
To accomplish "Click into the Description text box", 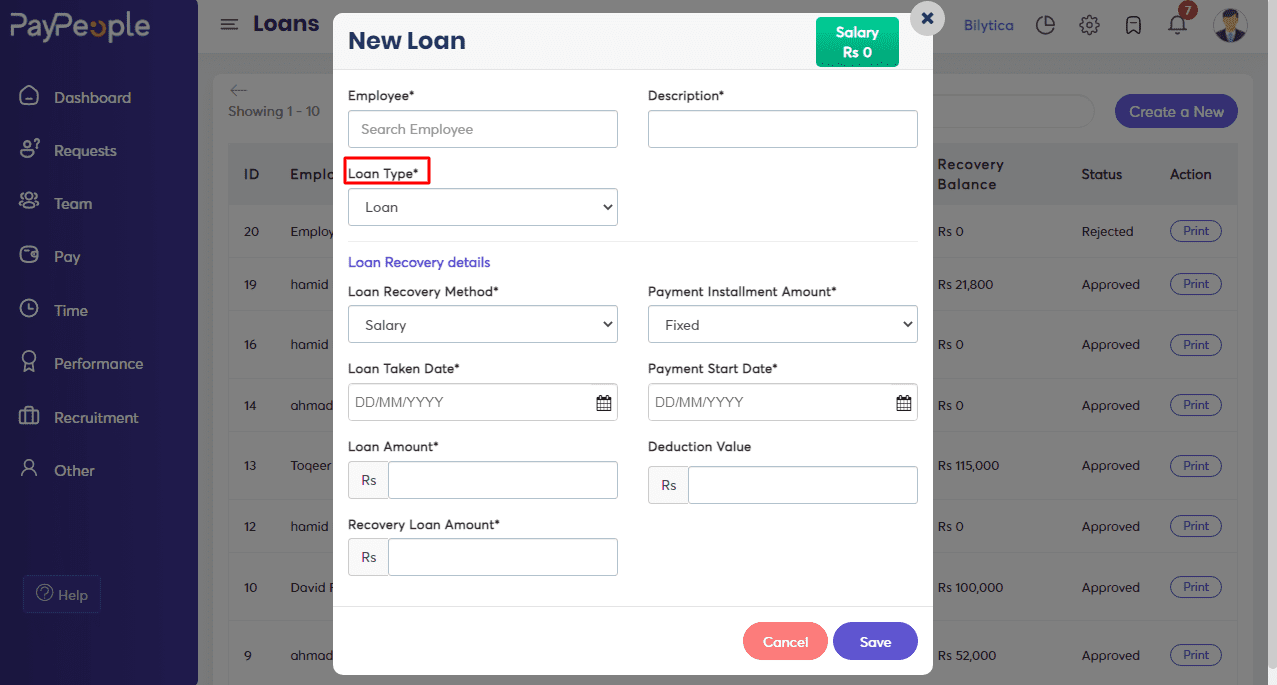I will [783, 129].
